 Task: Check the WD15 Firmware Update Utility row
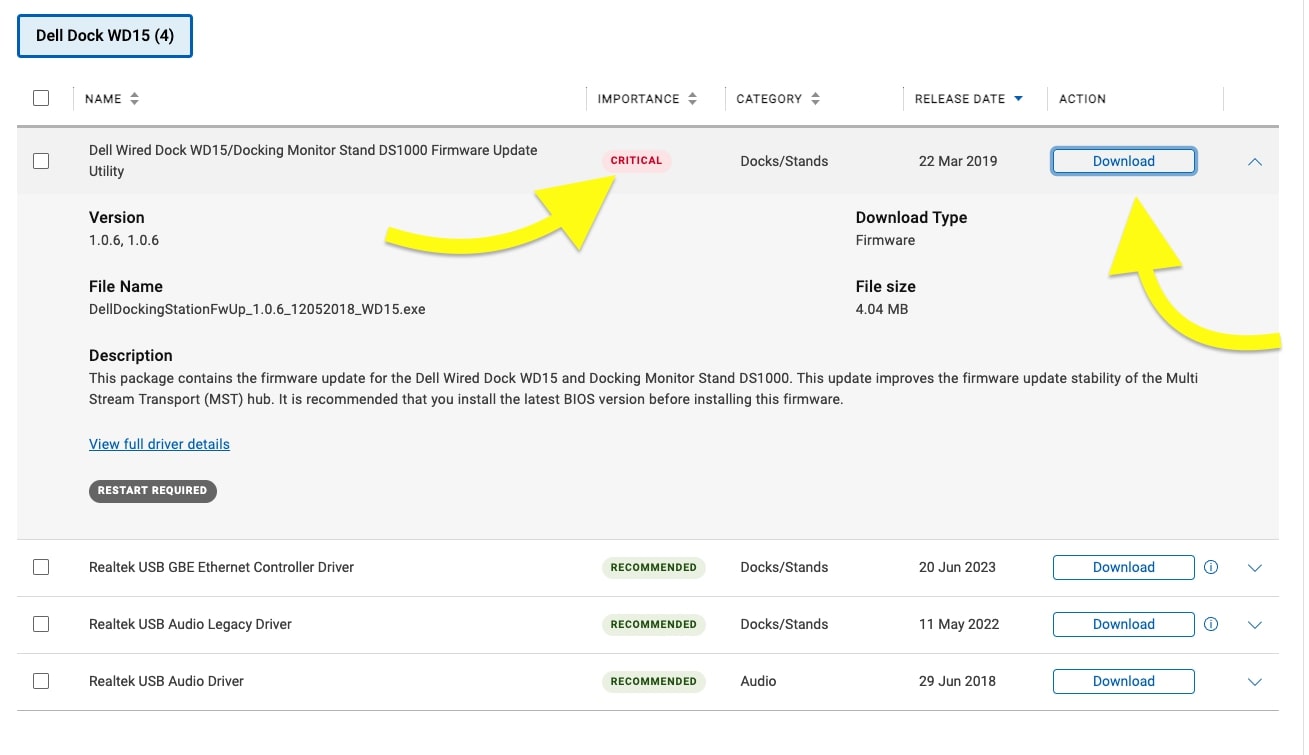point(41,161)
